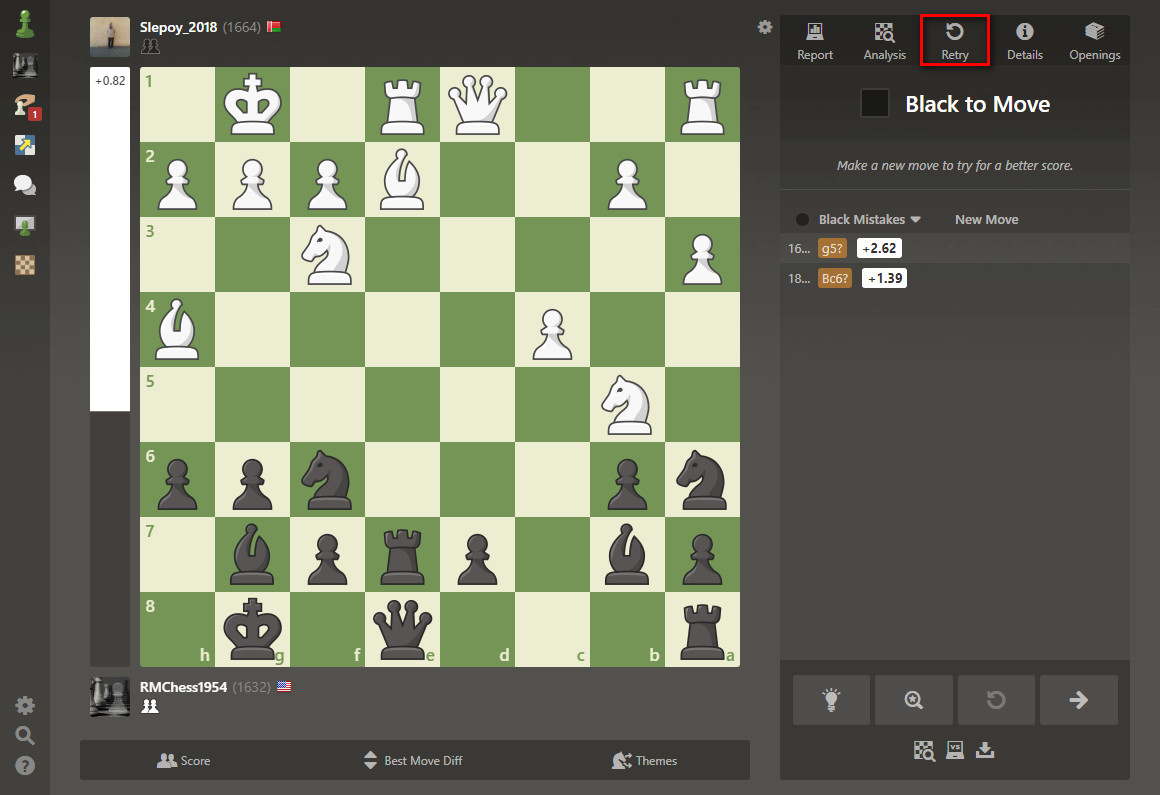Click the checkered board icon in the sidebar
Screen dimensions: 1160x795
[x=24, y=266]
